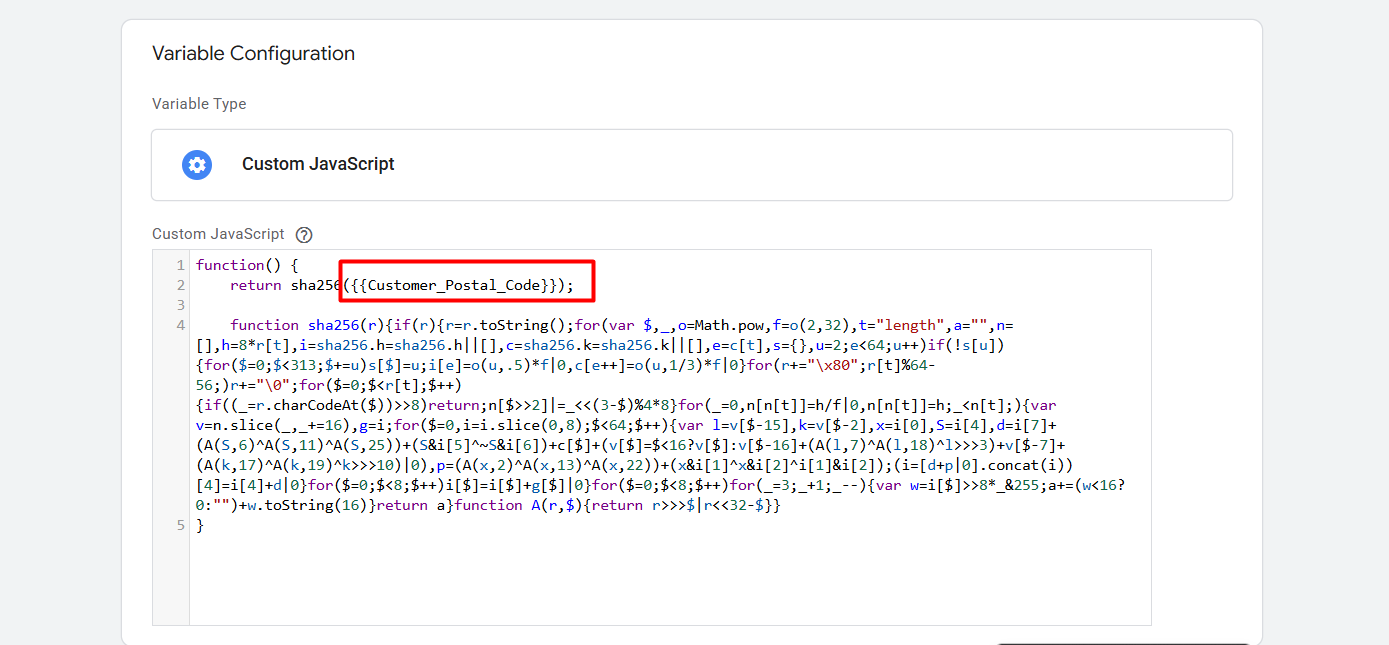Click the help question mark icon
This screenshot has height=645, width=1389.
pyautogui.click(x=304, y=235)
